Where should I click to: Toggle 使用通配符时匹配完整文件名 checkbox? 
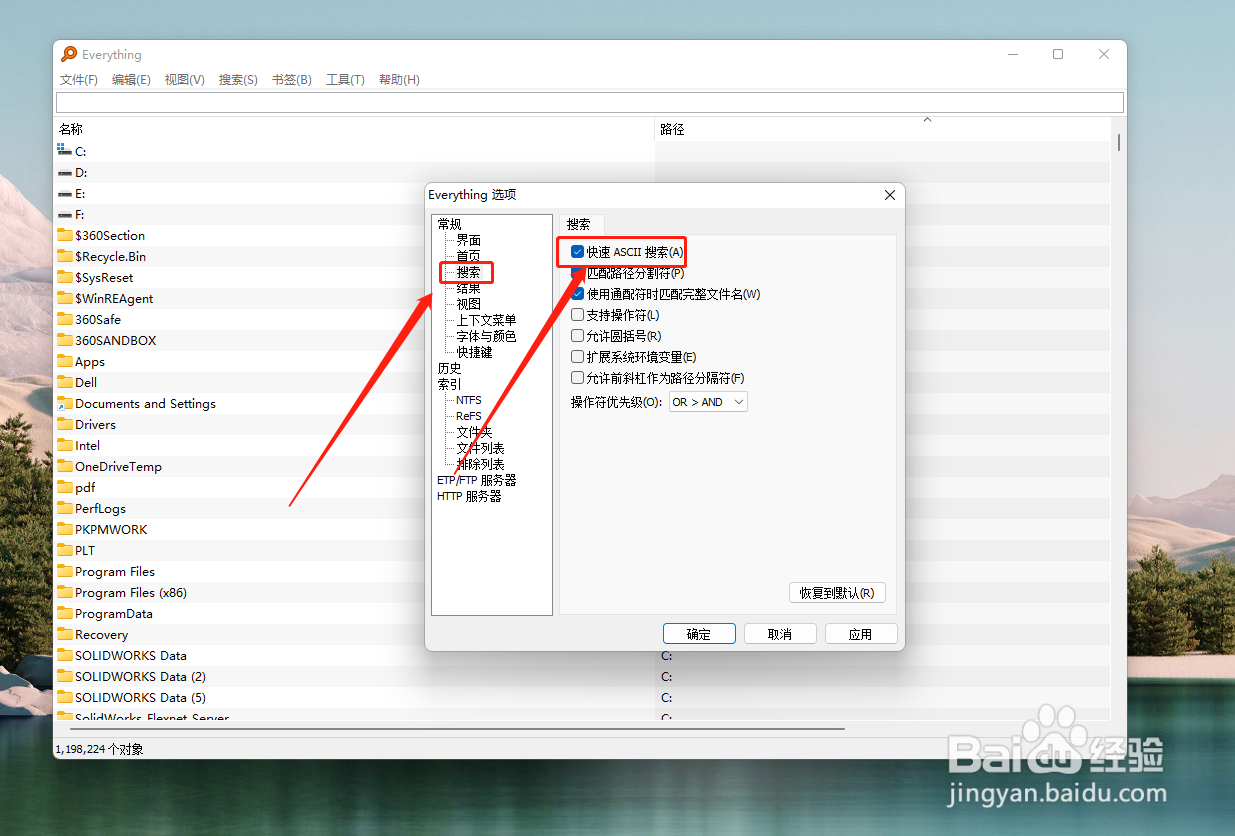[x=577, y=294]
